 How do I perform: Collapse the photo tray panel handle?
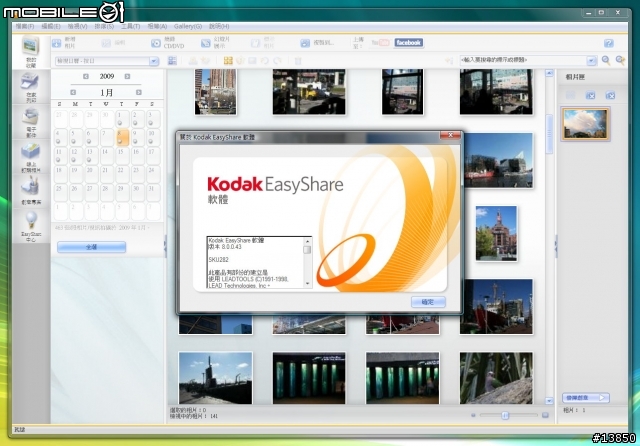pos(556,245)
